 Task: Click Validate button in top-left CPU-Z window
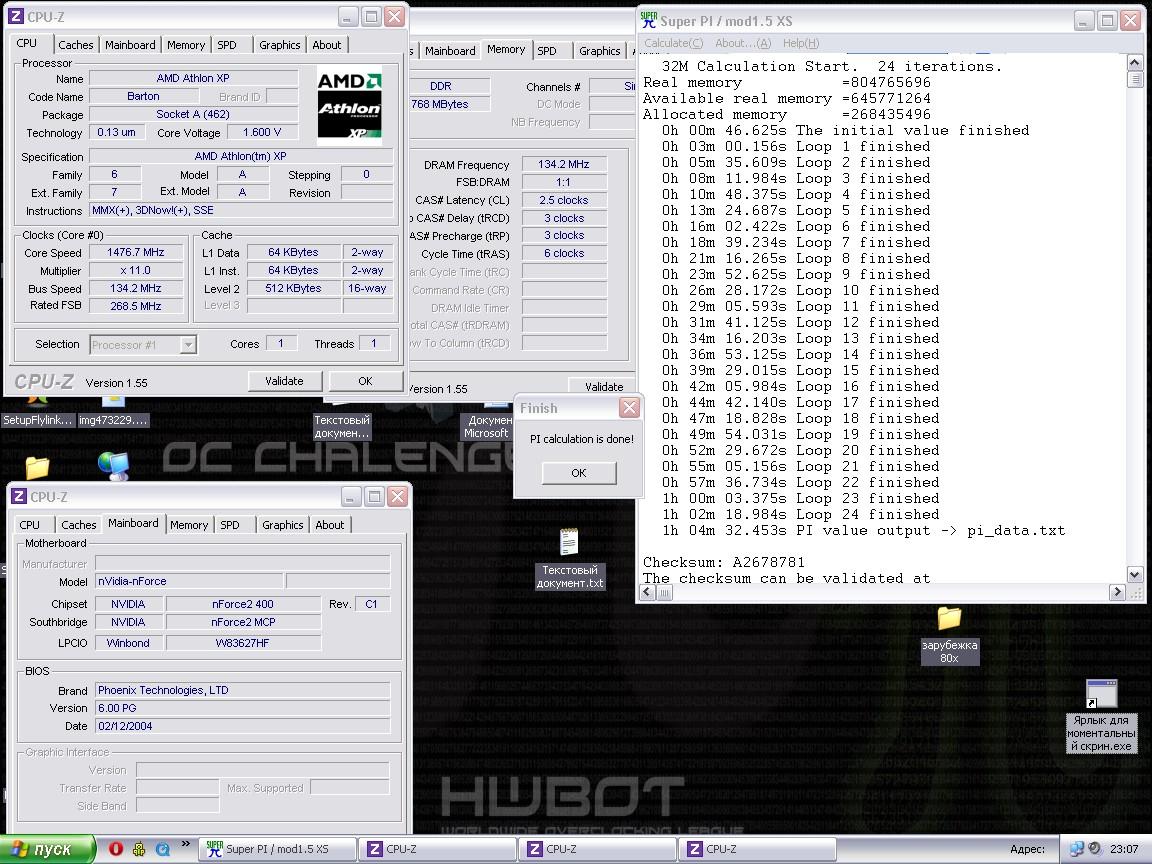284,381
